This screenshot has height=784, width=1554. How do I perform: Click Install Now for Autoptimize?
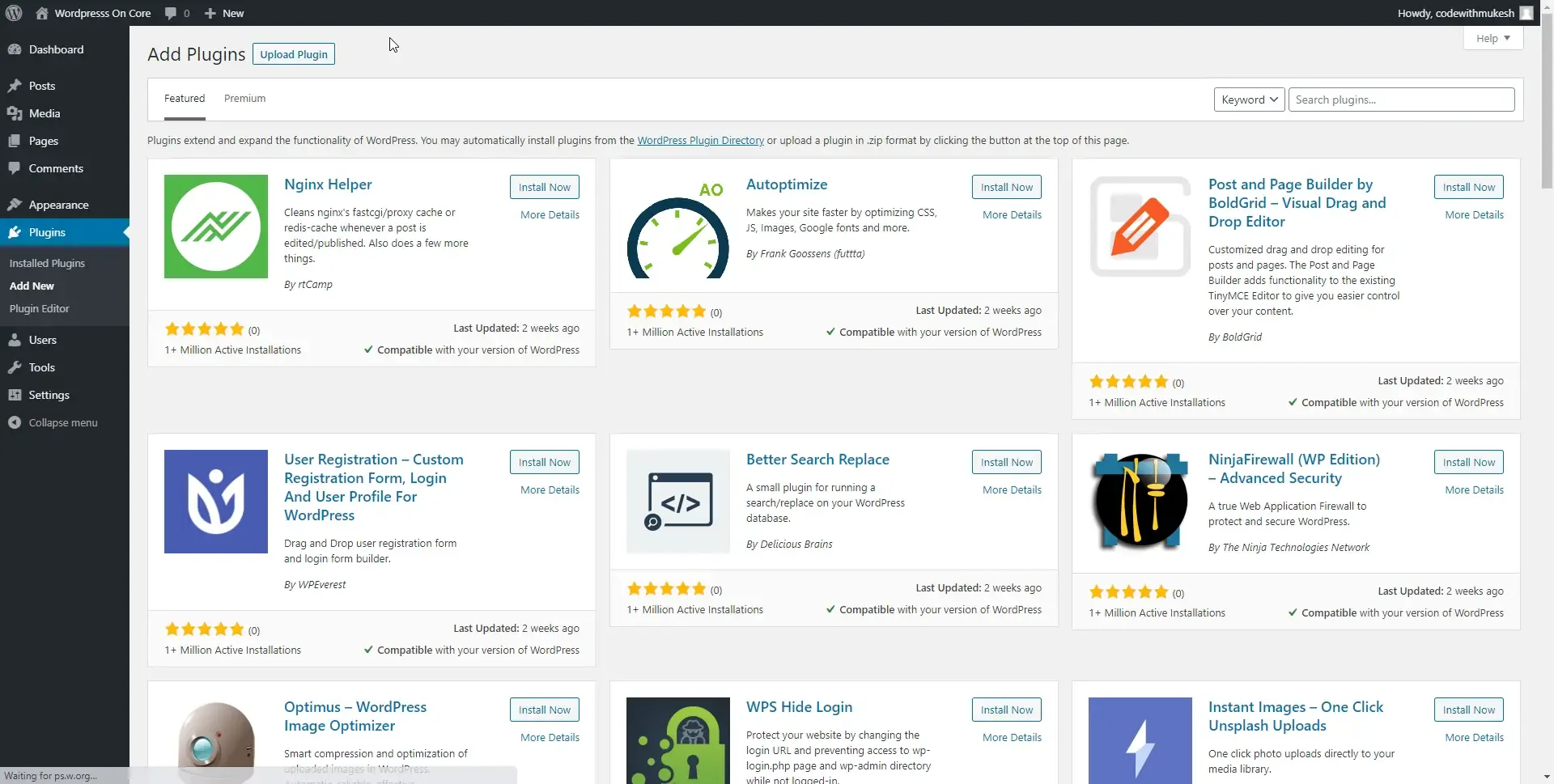(x=1006, y=187)
